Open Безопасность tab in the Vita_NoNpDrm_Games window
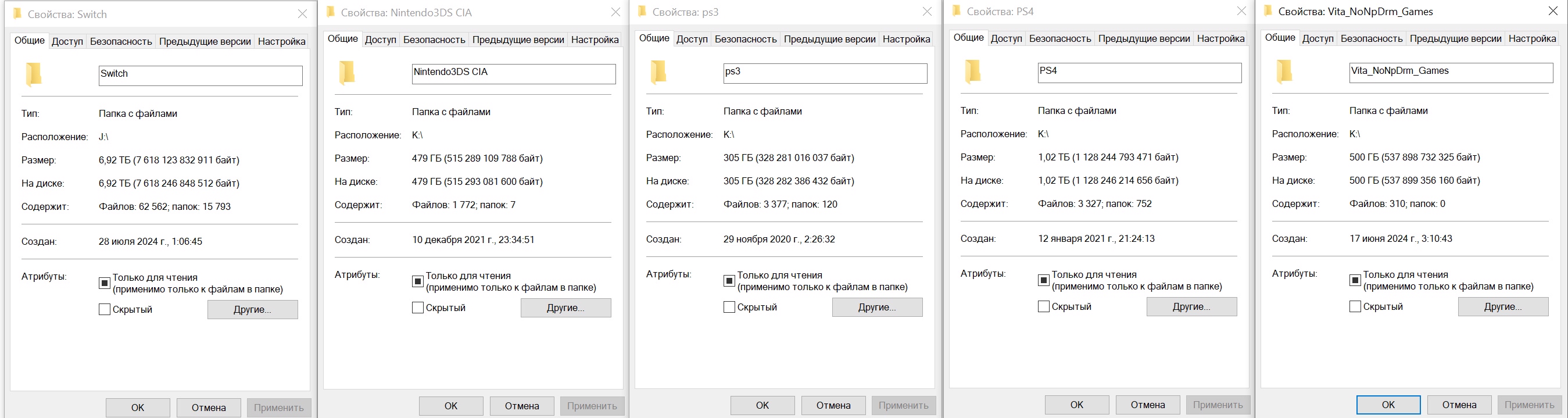 coord(1372,38)
